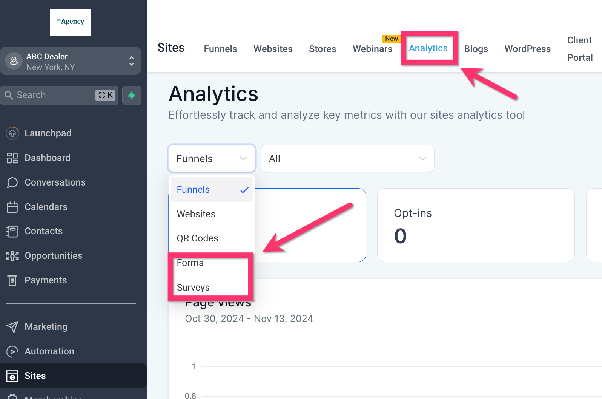This screenshot has width=602, height=399.
Task: Click the Oct 30 - Nov 13 date range
Action: tap(249, 319)
